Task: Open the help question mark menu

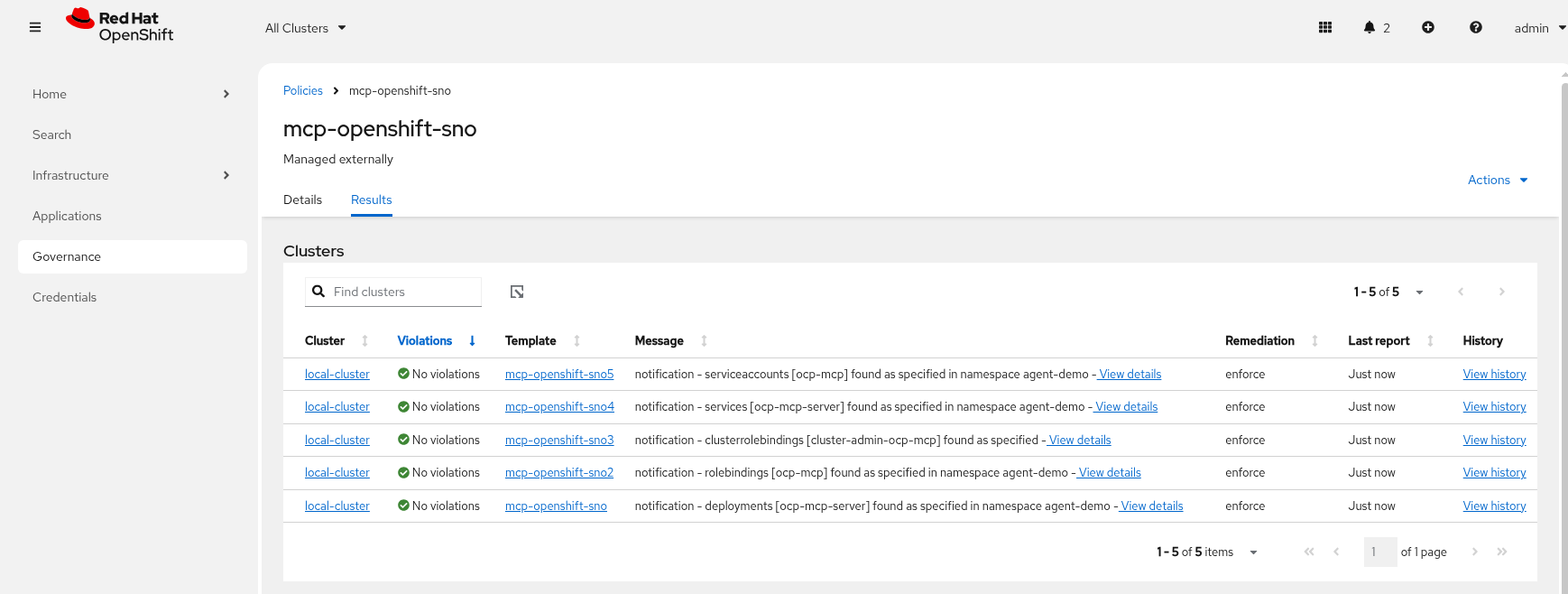Action: [1476, 27]
